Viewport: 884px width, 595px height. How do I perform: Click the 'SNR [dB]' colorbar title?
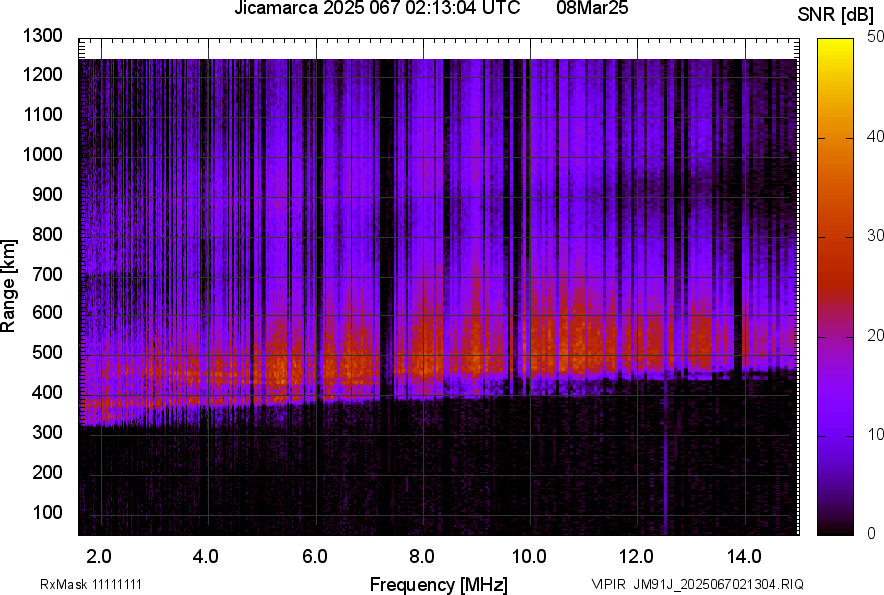pyautogui.click(x=835, y=15)
